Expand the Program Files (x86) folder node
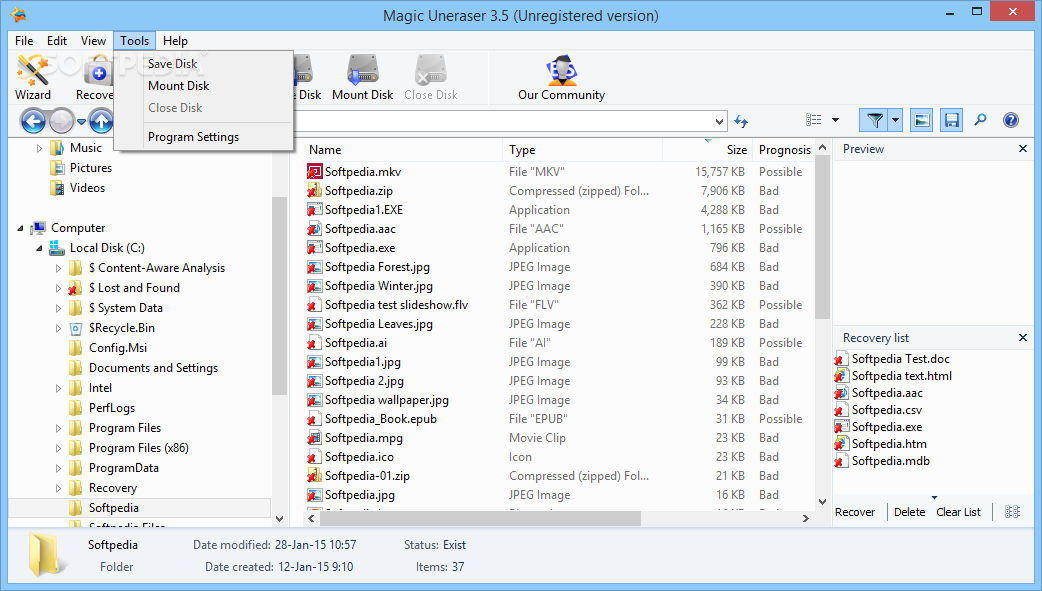1042x591 pixels. pos(58,448)
